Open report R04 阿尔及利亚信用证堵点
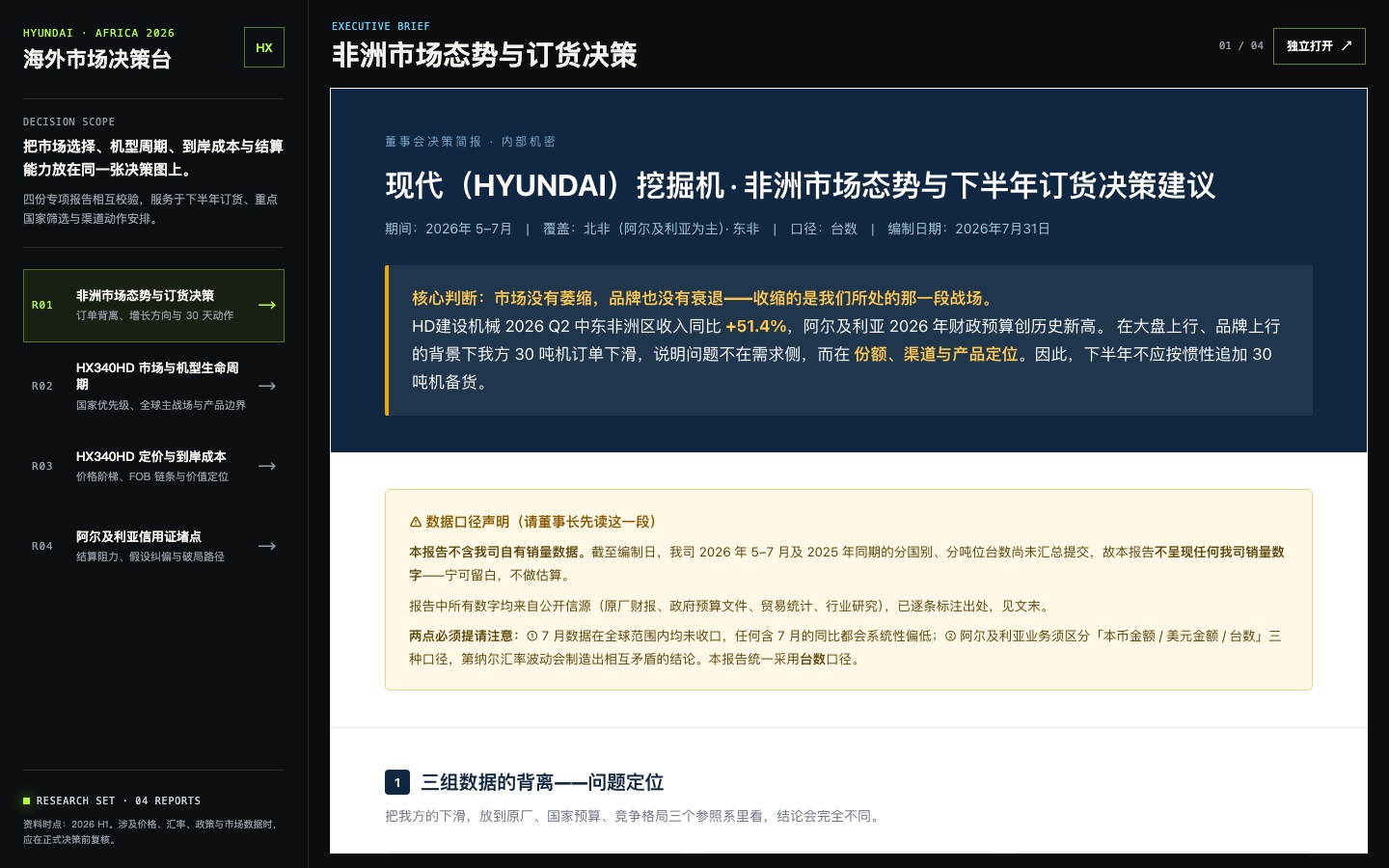The width and height of the screenshot is (1389, 868). point(153,546)
